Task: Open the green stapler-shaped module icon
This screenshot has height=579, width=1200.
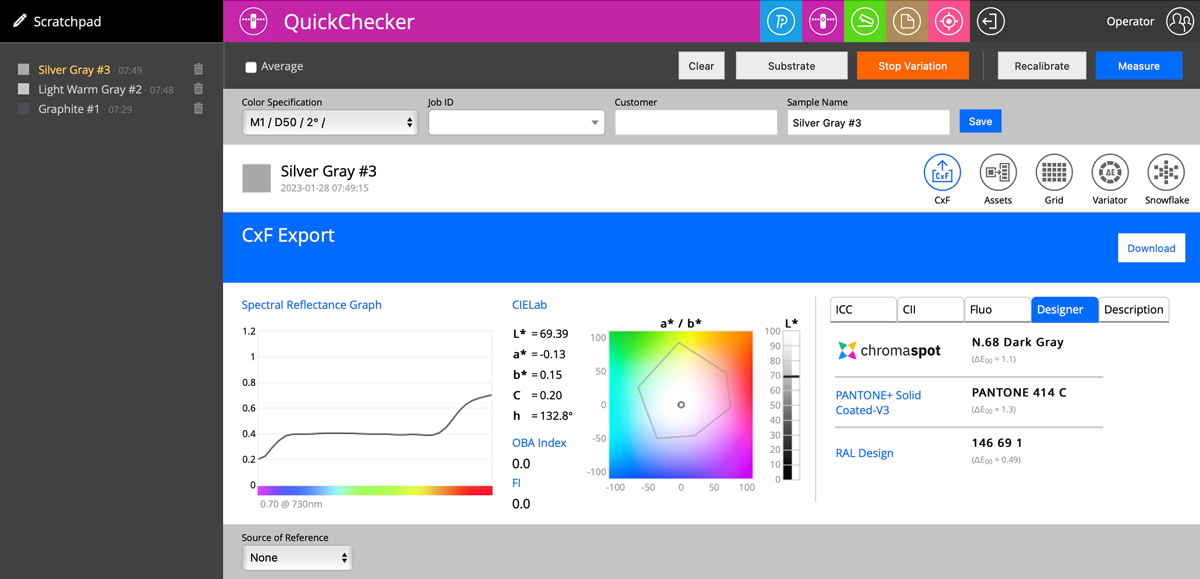Action: coord(864,21)
